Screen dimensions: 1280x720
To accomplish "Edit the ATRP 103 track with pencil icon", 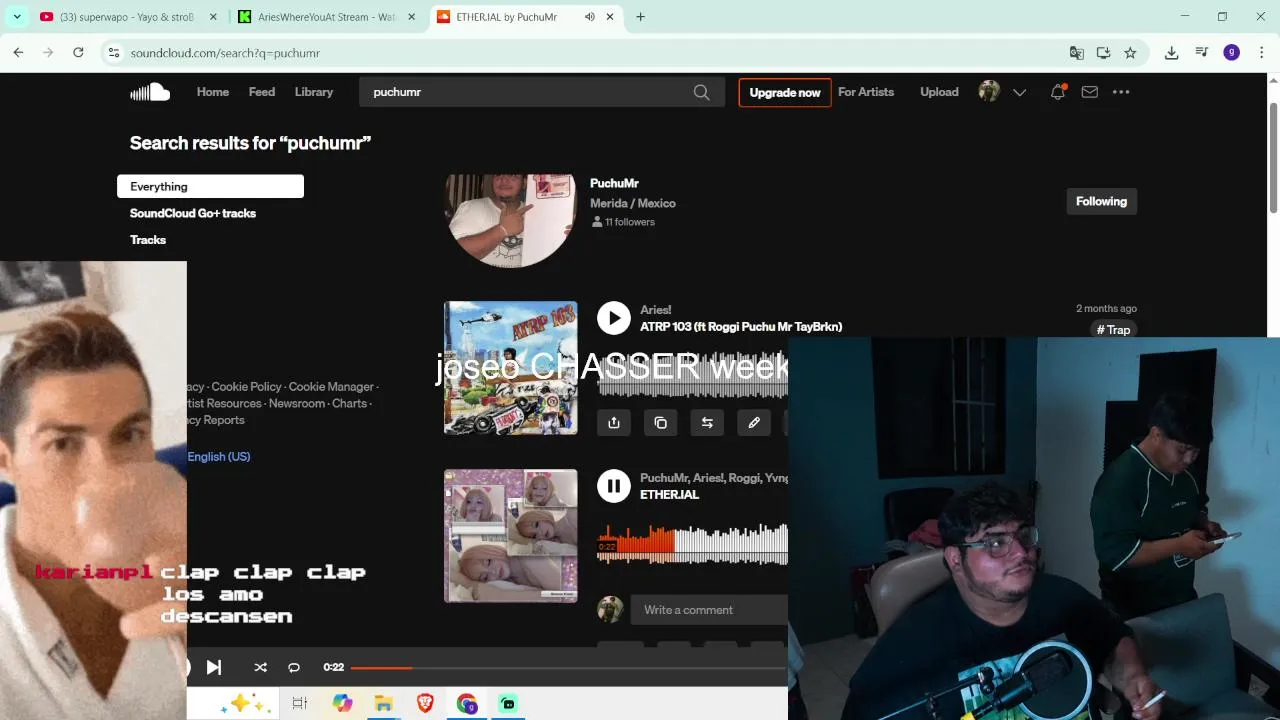I will point(754,423).
